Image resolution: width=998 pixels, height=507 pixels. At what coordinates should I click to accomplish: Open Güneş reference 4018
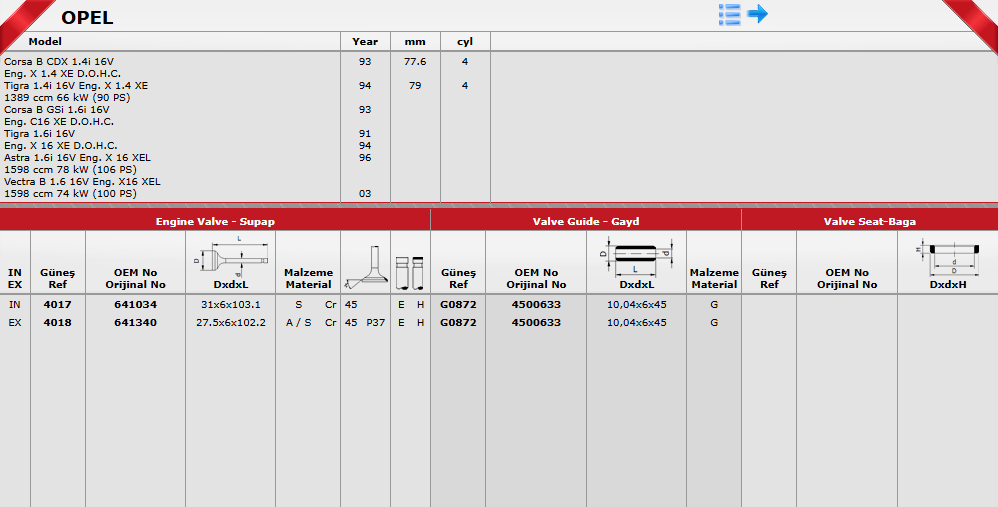[57, 323]
